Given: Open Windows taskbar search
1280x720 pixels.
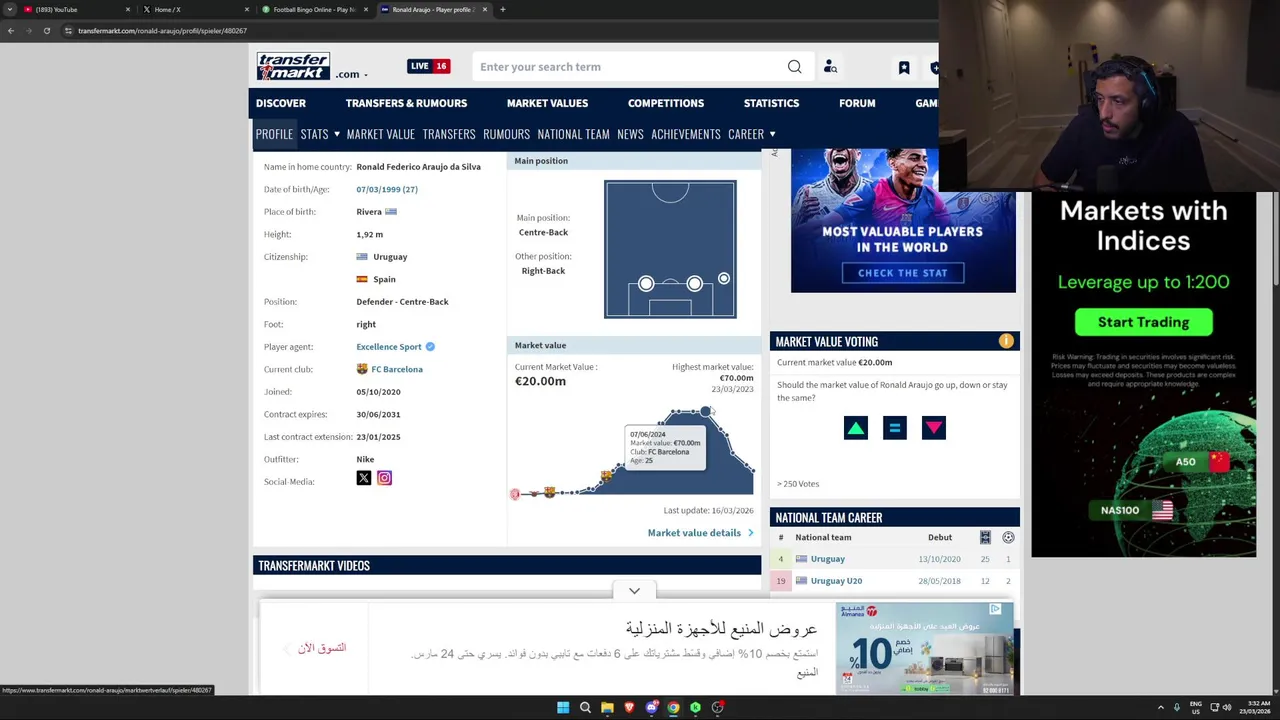Looking at the screenshot, I should pyautogui.click(x=585, y=708).
